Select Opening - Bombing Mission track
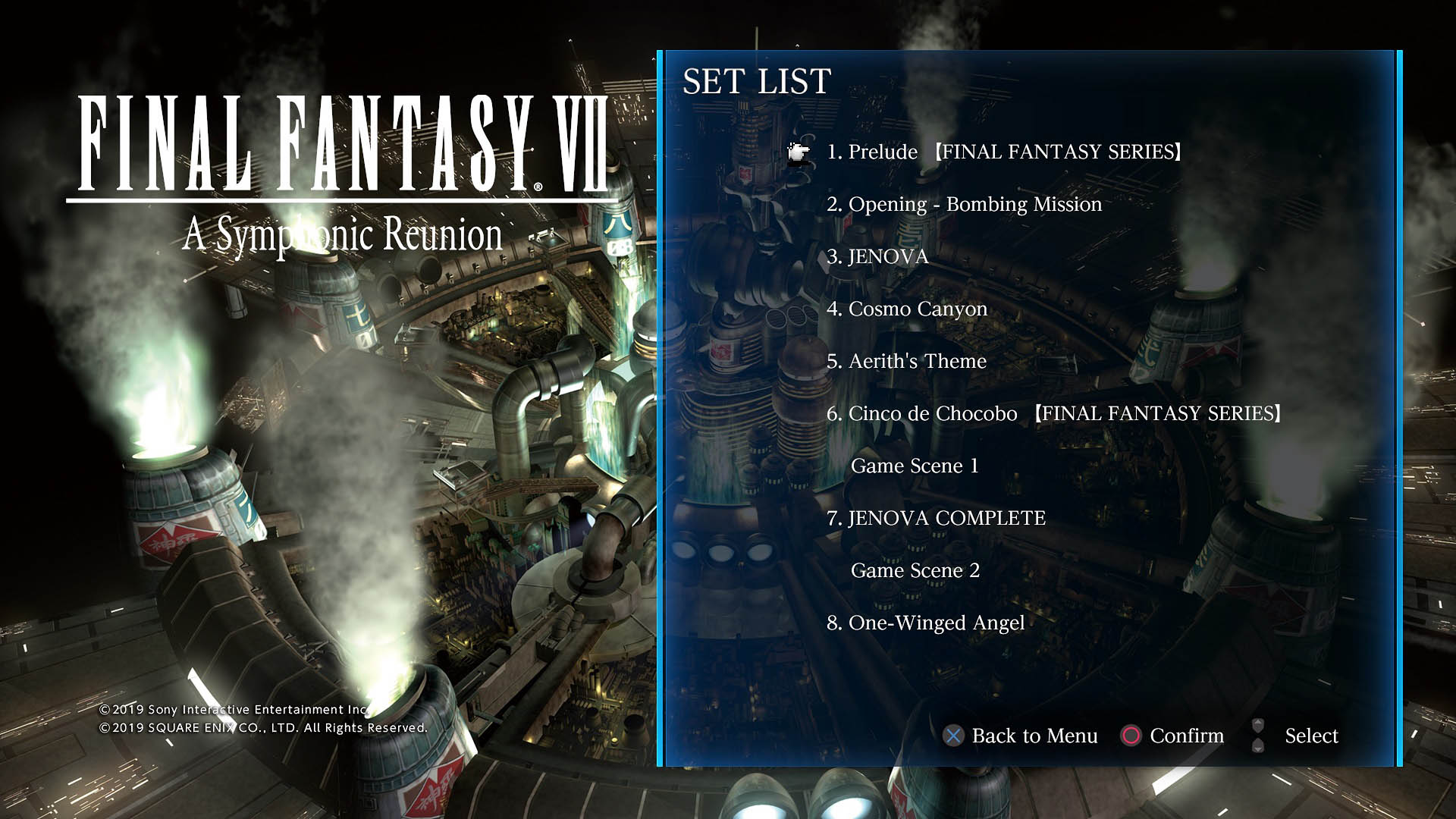Screen dimensions: 1456x819 [x=964, y=204]
